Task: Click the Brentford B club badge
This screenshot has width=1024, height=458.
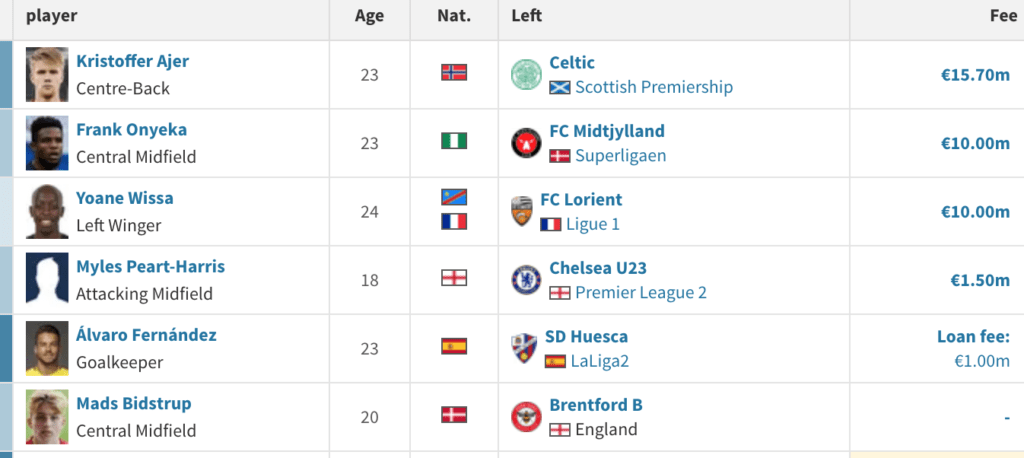Action: pyautogui.click(x=526, y=417)
